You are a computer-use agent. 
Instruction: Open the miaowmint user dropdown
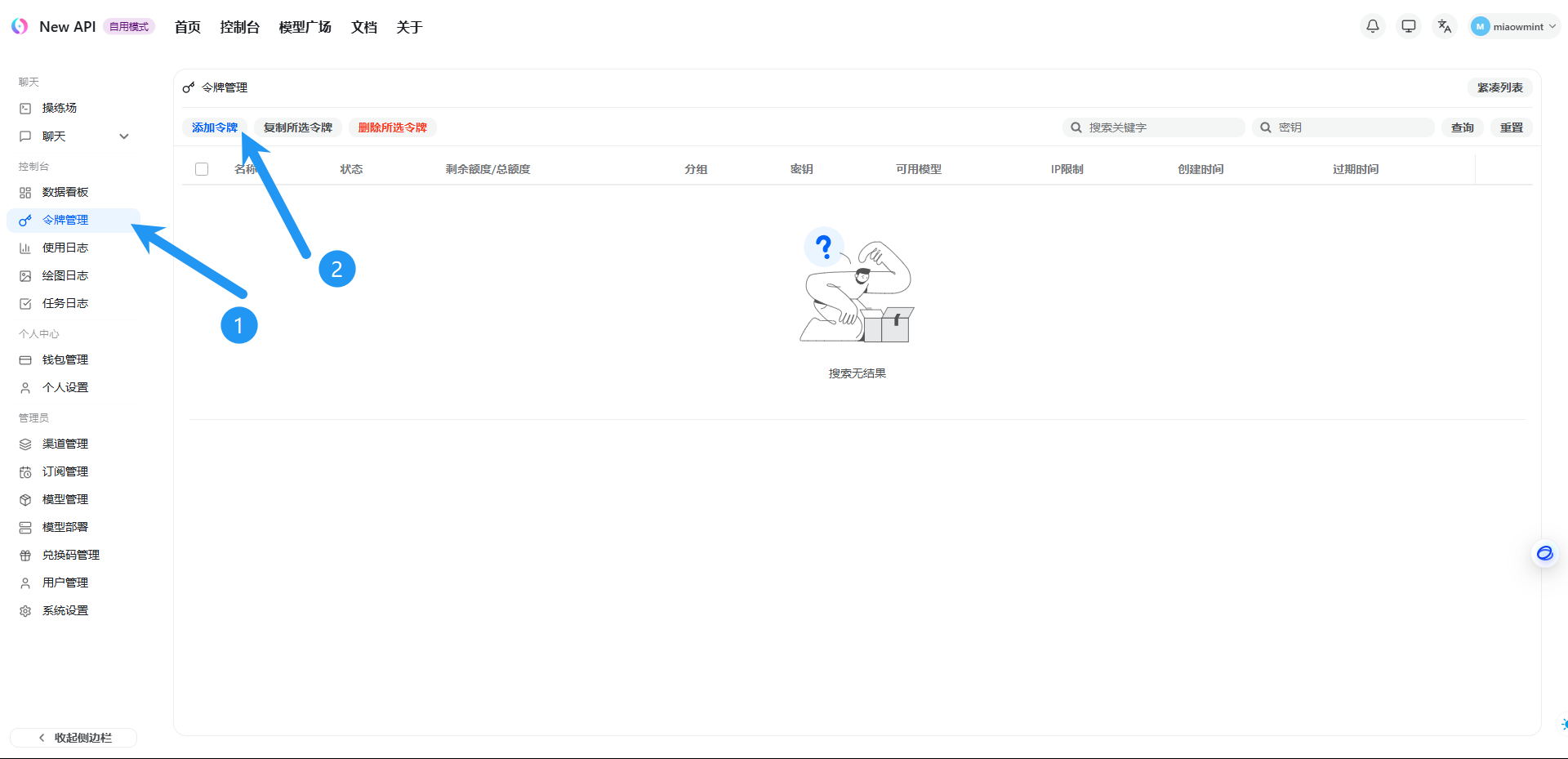pyautogui.click(x=1515, y=26)
